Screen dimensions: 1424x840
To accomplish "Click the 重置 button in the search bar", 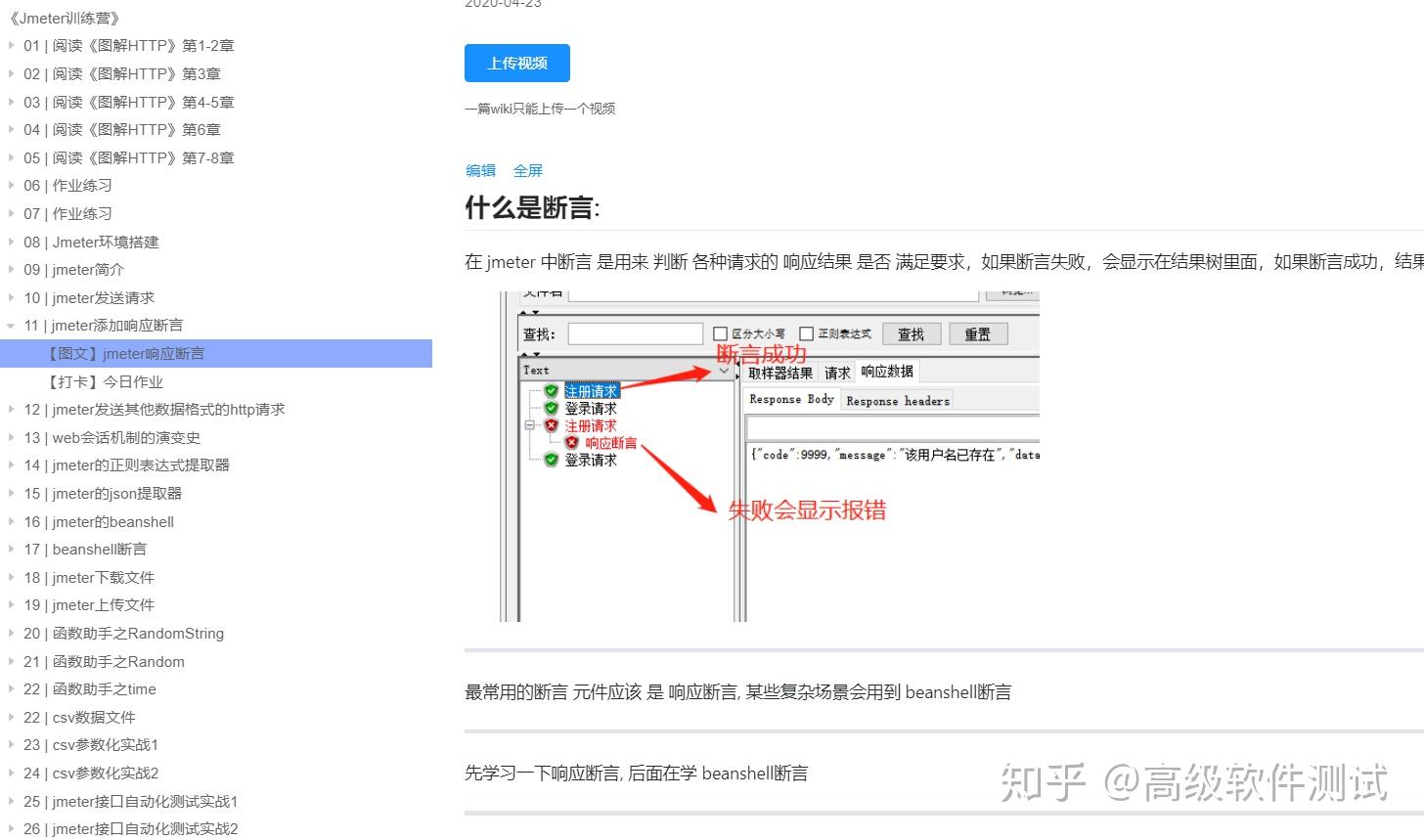I will tap(978, 332).
